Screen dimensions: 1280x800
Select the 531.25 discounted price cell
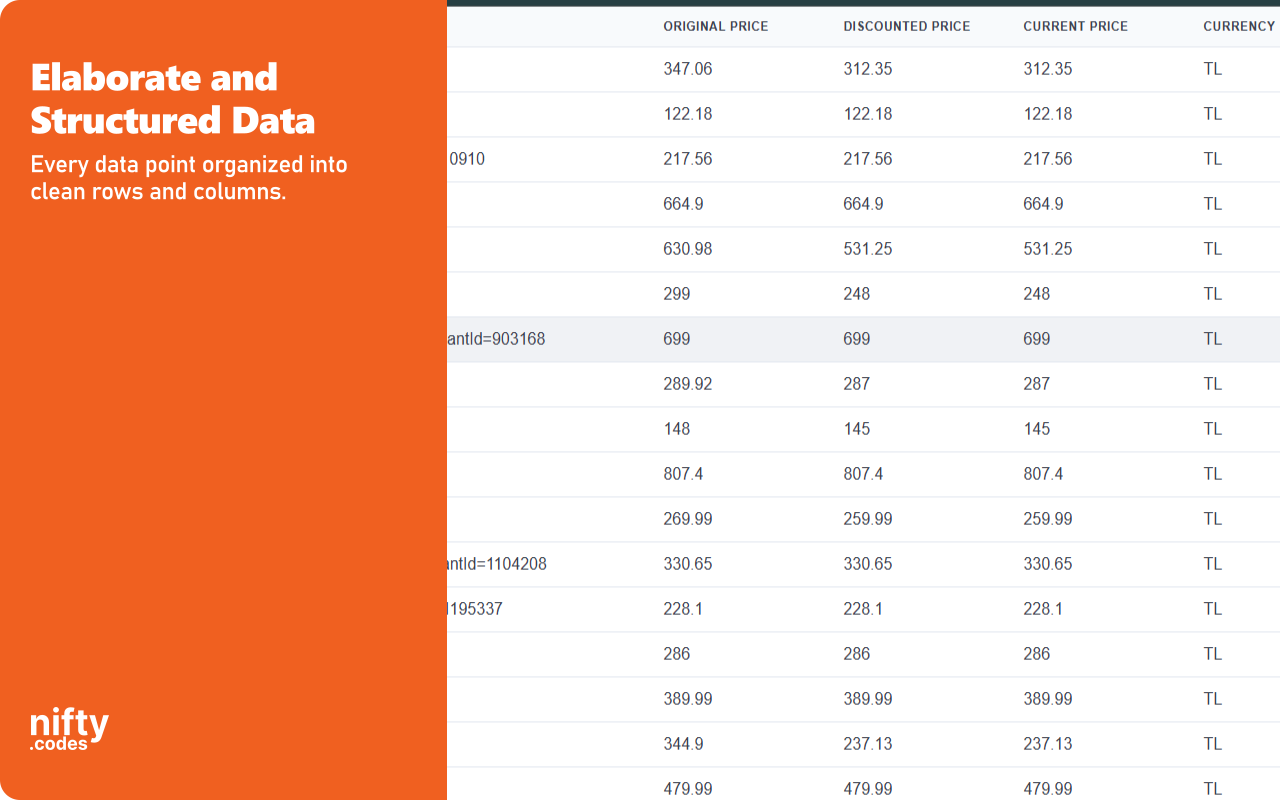click(867, 249)
